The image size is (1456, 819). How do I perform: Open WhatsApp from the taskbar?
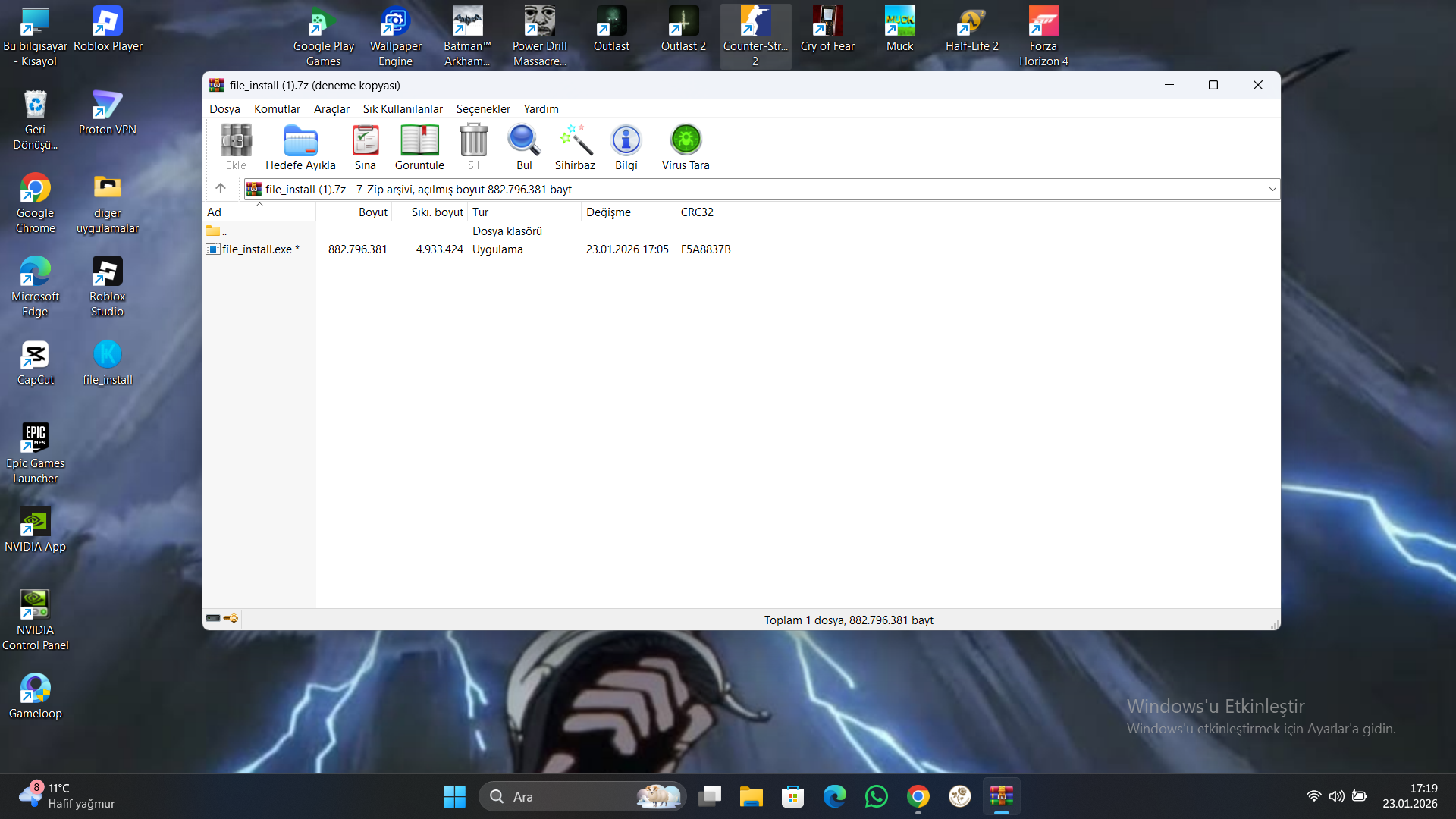(x=877, y=796)
